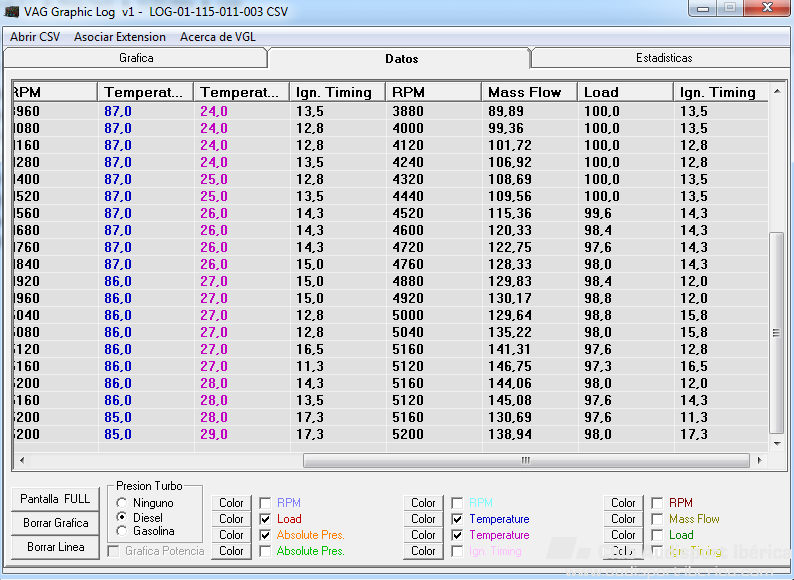
Task: Click the horizontal scrollbar left arrow
Action: [22, 460]
